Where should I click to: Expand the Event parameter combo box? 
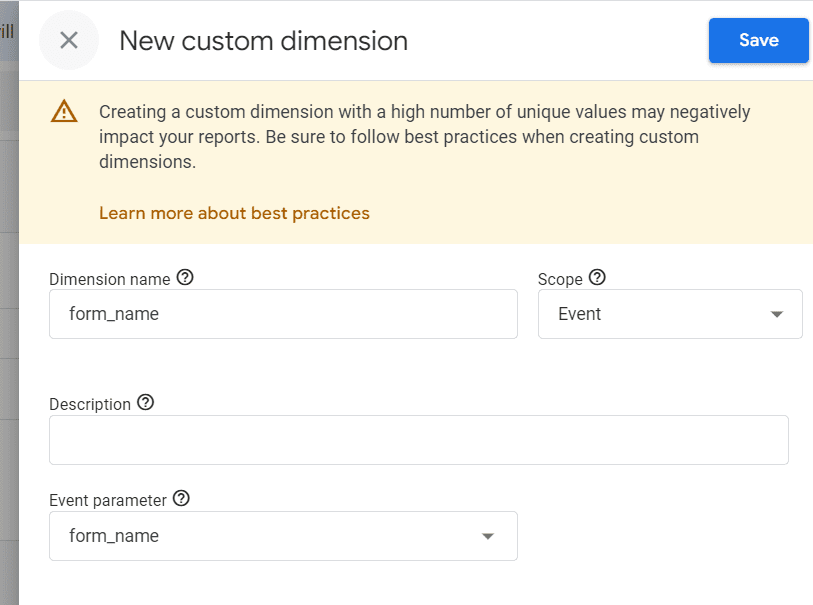pyautogui.click(x=270, y=536)
